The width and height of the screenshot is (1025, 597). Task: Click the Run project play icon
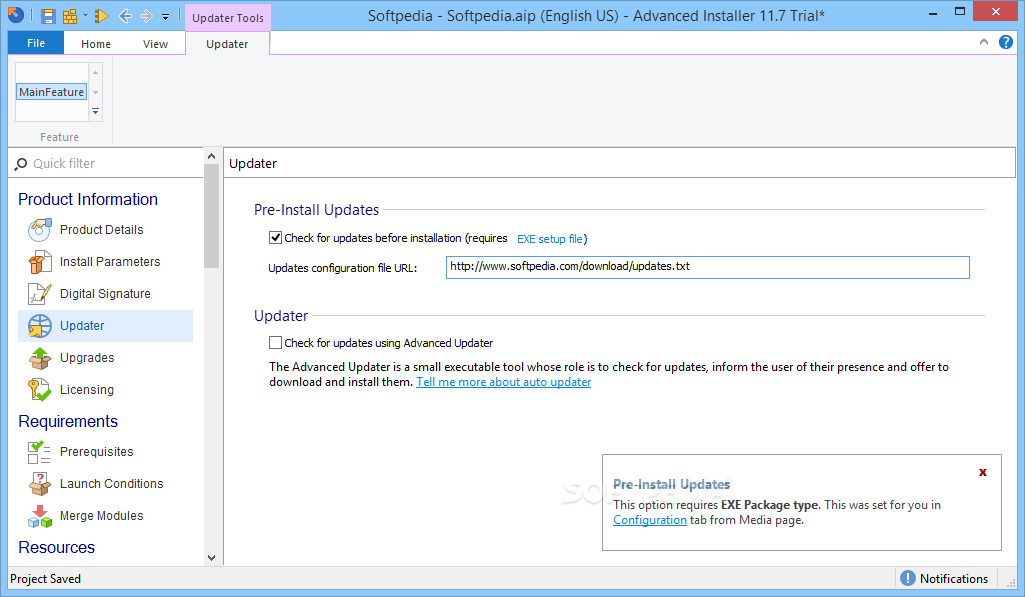pyautogui.click(x=101, y=16)
